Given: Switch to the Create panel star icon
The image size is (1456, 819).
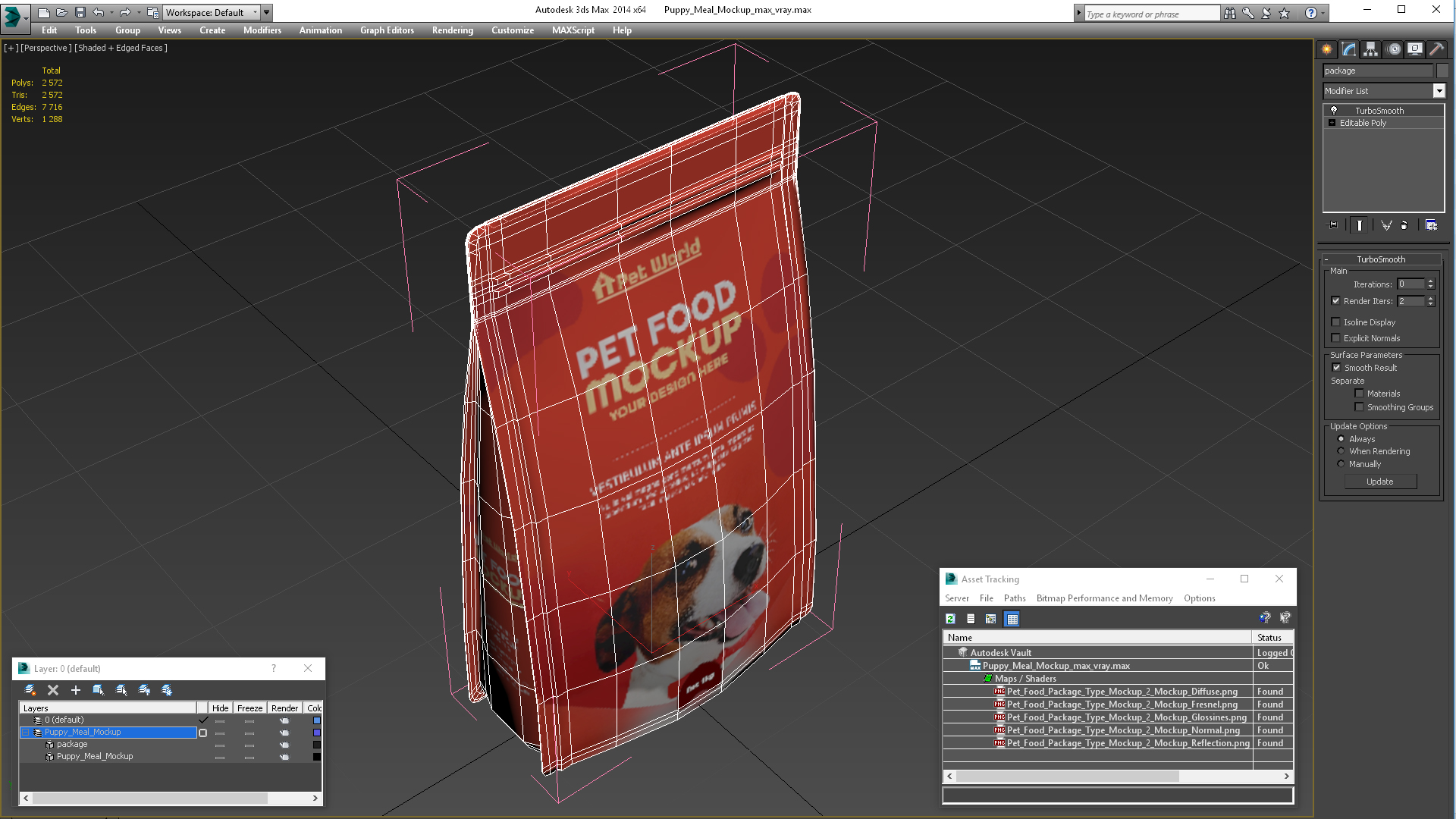Looking at the screenshot, I should tap(1326, 49).
